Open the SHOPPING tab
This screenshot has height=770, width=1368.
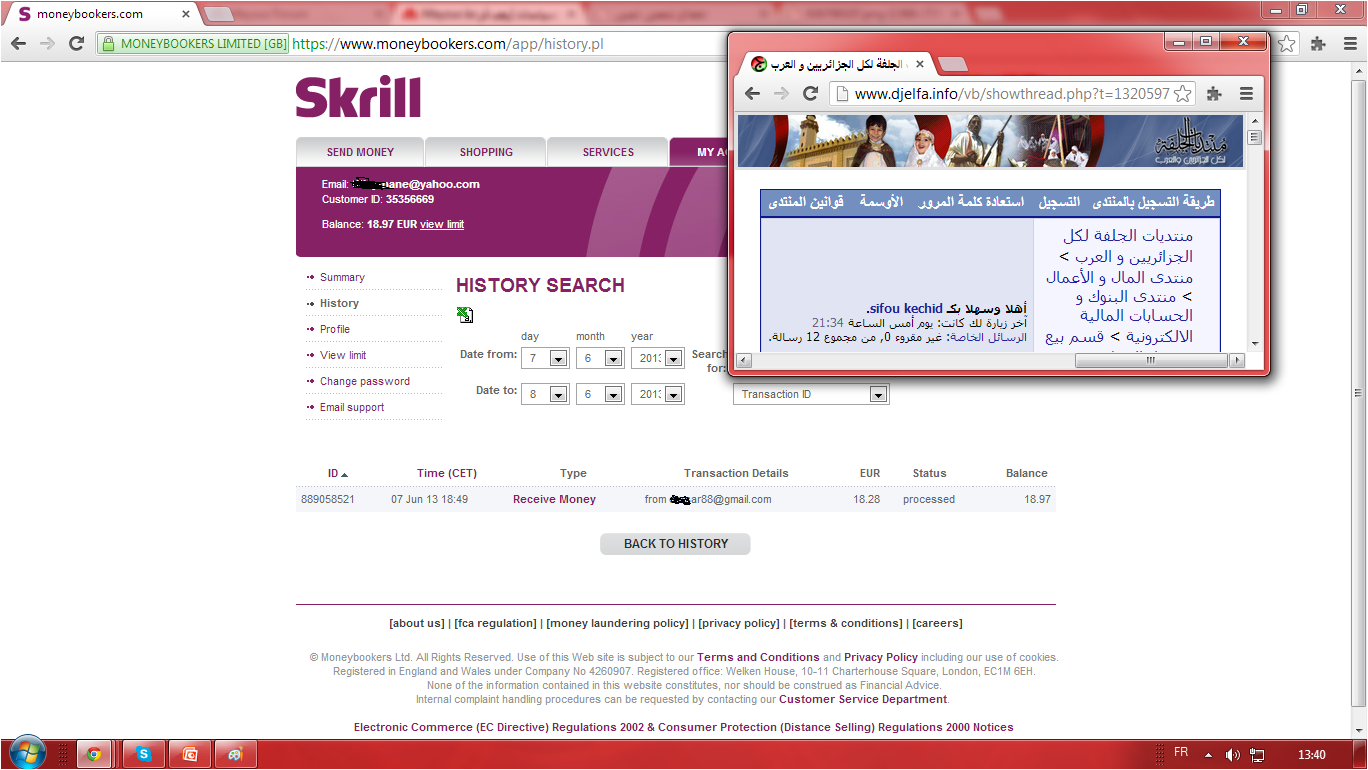tap(486, 152)
